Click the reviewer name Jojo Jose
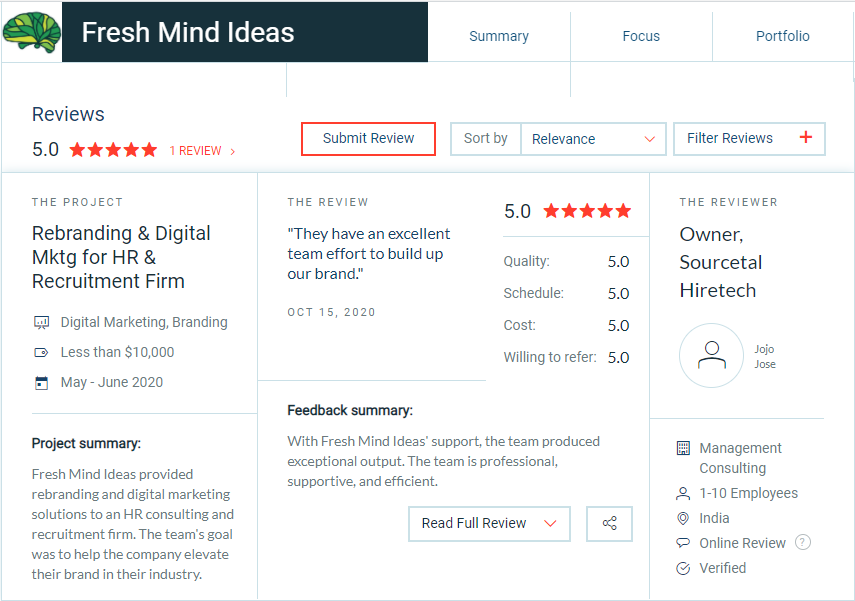Screen dimensions: 855x601 765,357
